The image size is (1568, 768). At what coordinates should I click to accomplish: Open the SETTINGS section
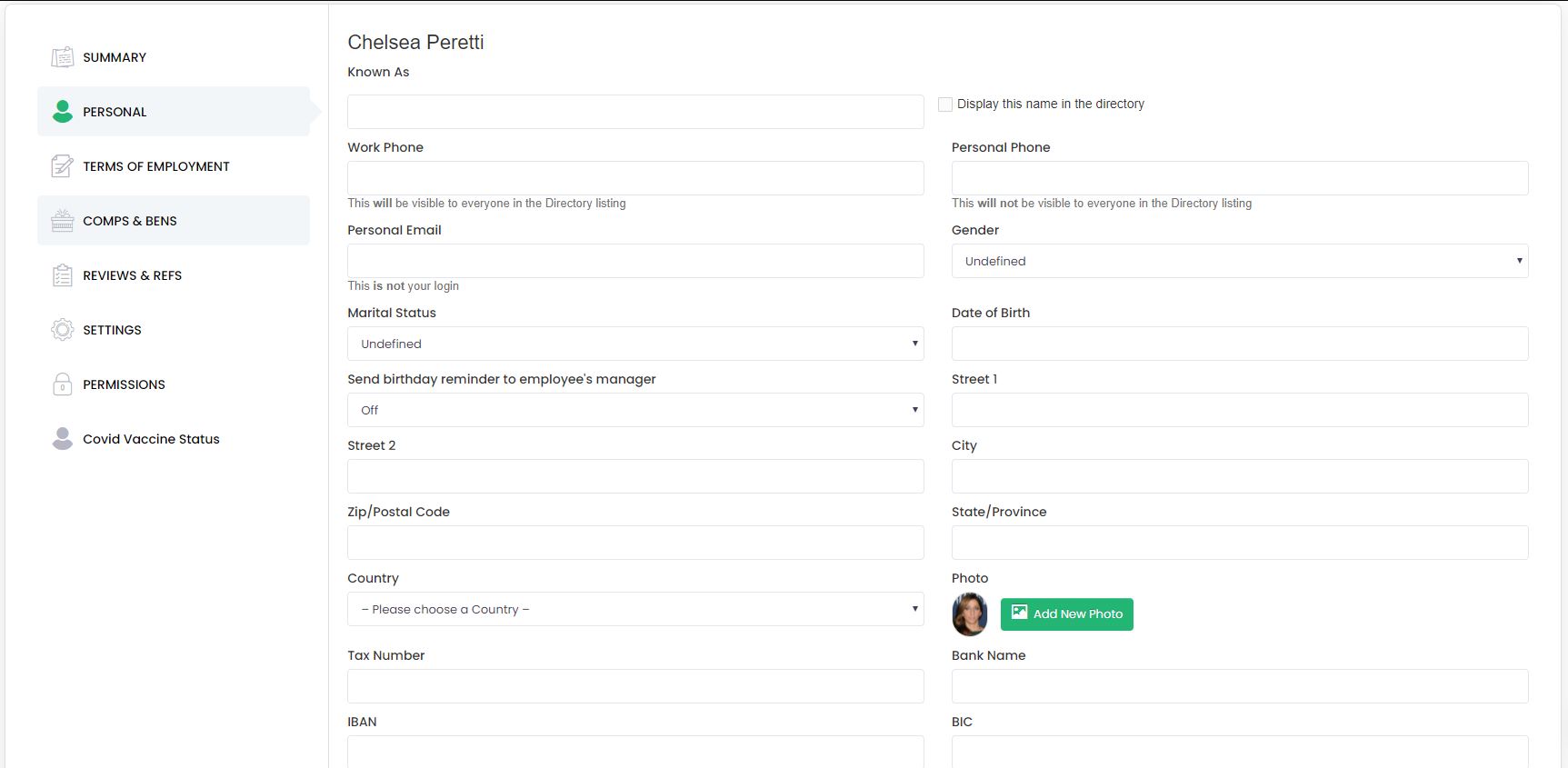coord(174,330)
